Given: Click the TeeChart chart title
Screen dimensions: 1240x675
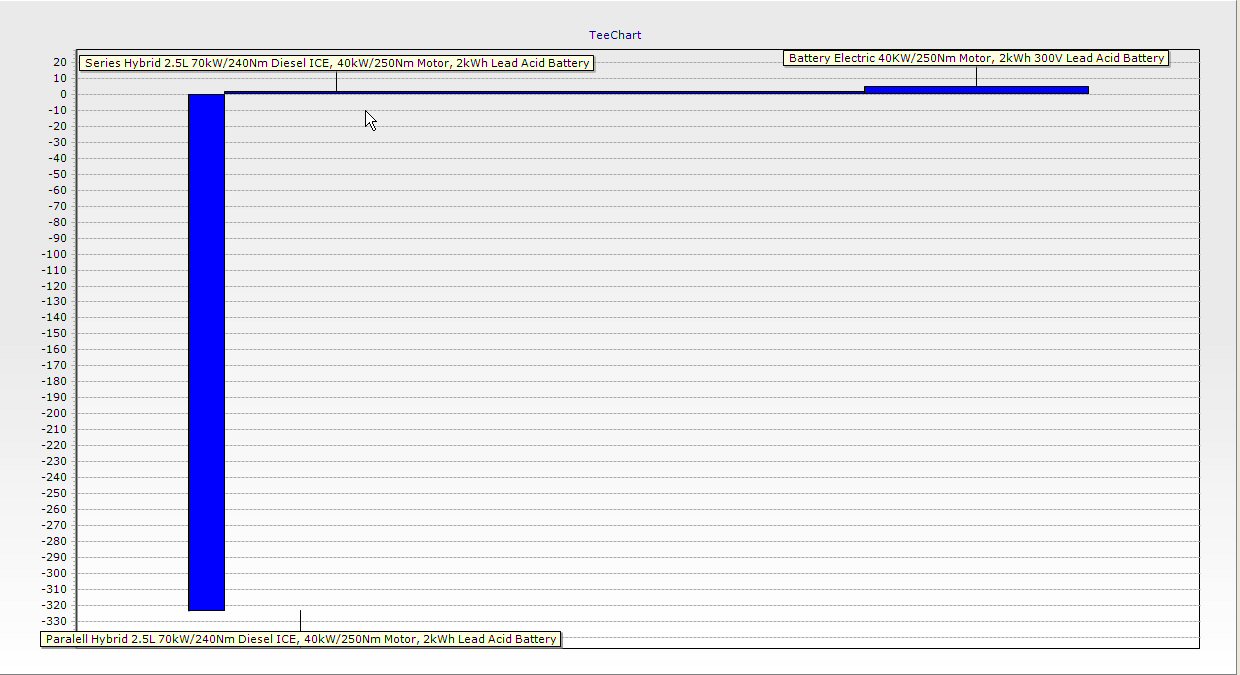Looking at the screenshot, I should tap(615, 35).
